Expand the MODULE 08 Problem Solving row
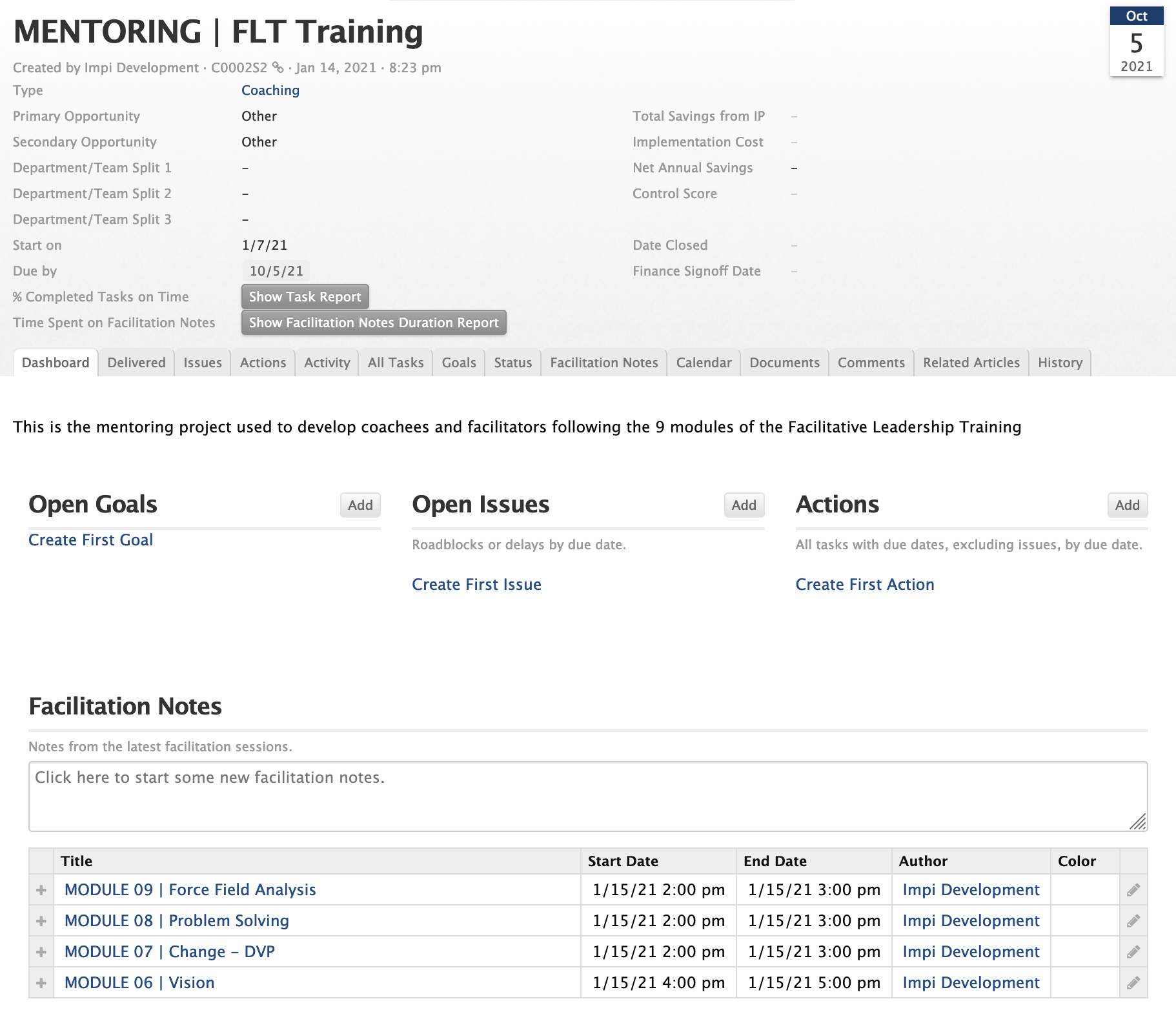 41,921
